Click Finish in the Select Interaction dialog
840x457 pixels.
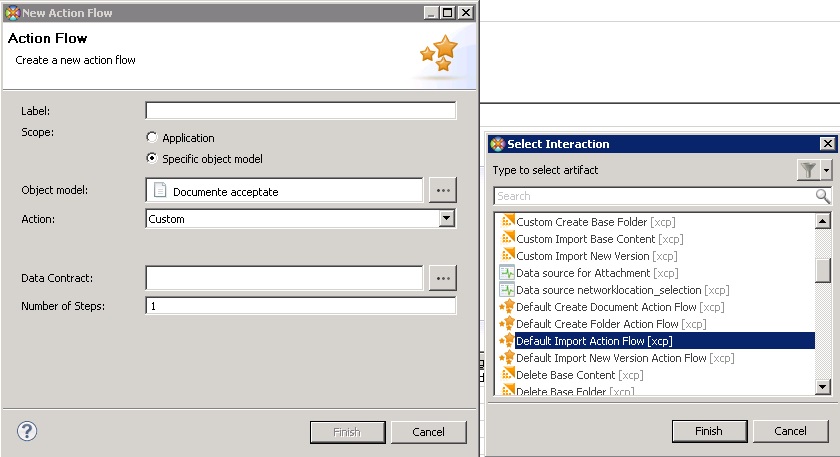[709, 431]
